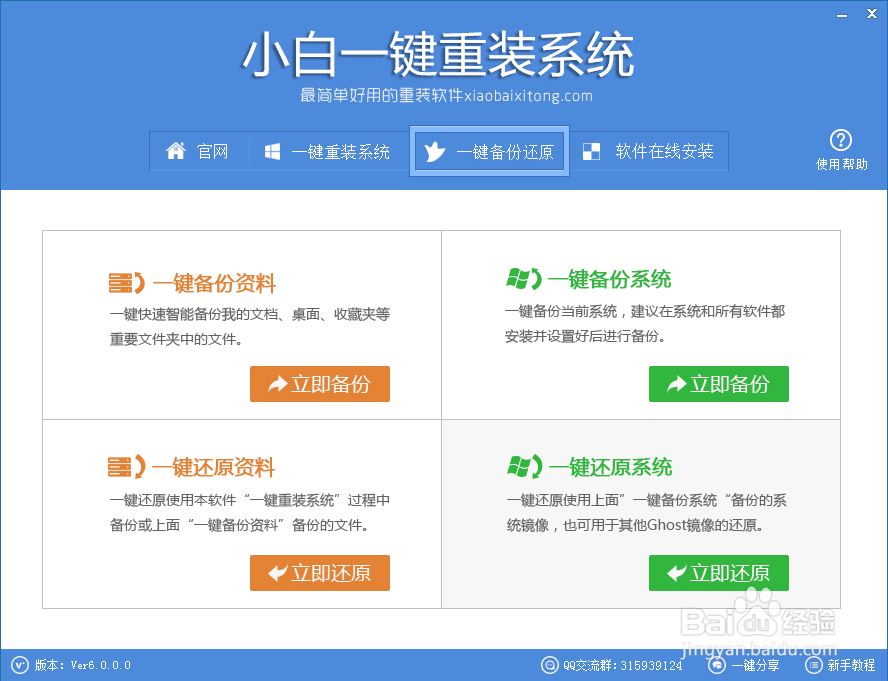Click the 一键备份资料 heading
The height and width of the screenshot is (681, 888).
point(214,283)
